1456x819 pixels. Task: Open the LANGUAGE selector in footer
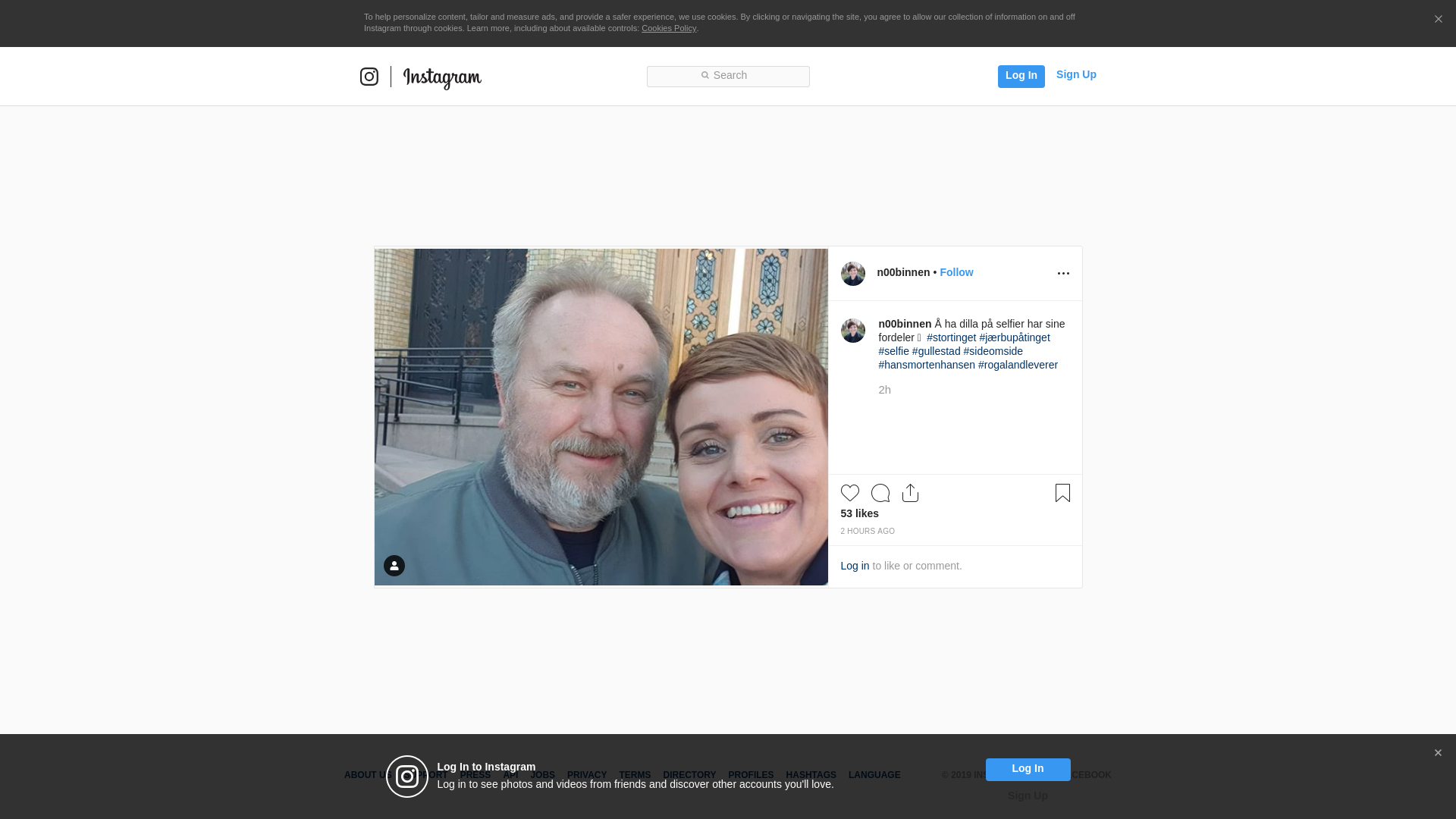pos(874,775)
